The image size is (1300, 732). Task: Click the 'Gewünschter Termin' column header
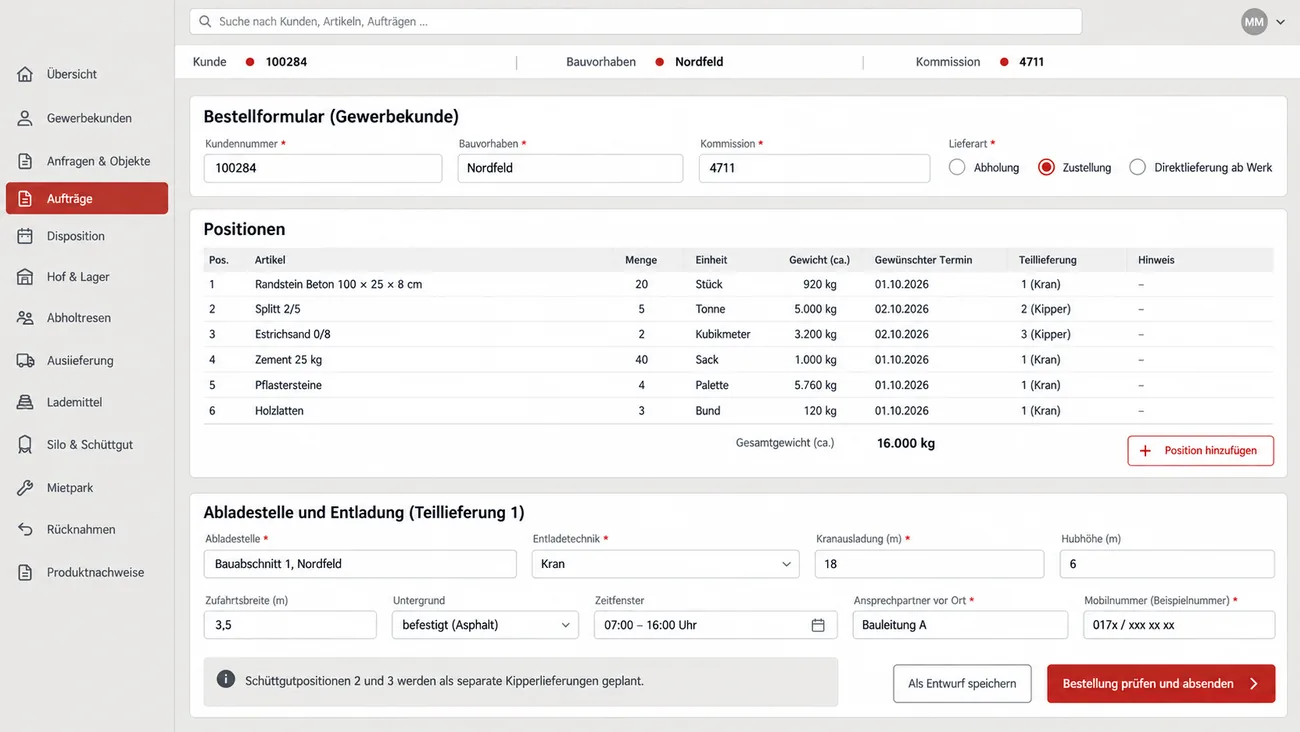pos(923,260)
